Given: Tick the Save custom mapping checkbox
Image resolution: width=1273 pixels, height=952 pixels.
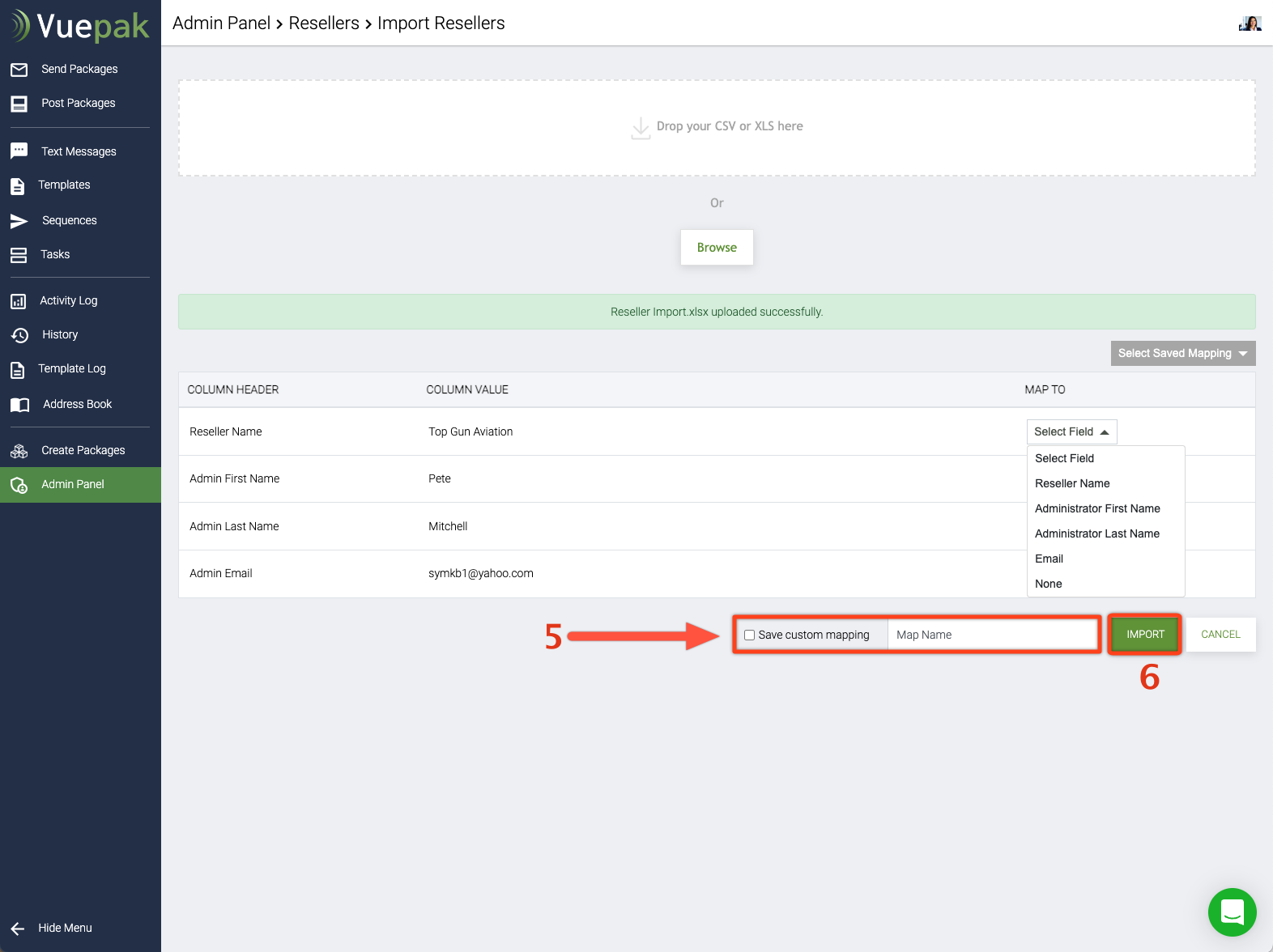Looking at the screenshot, I should point(749,635).
